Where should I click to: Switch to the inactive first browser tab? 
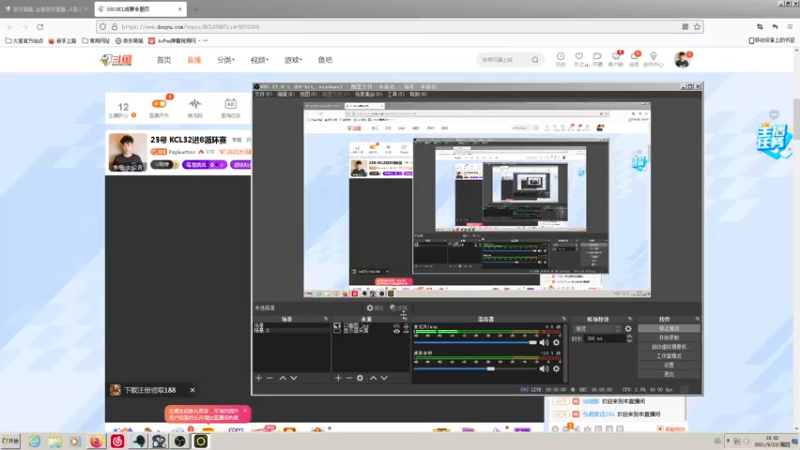click(x=46, y=9)
